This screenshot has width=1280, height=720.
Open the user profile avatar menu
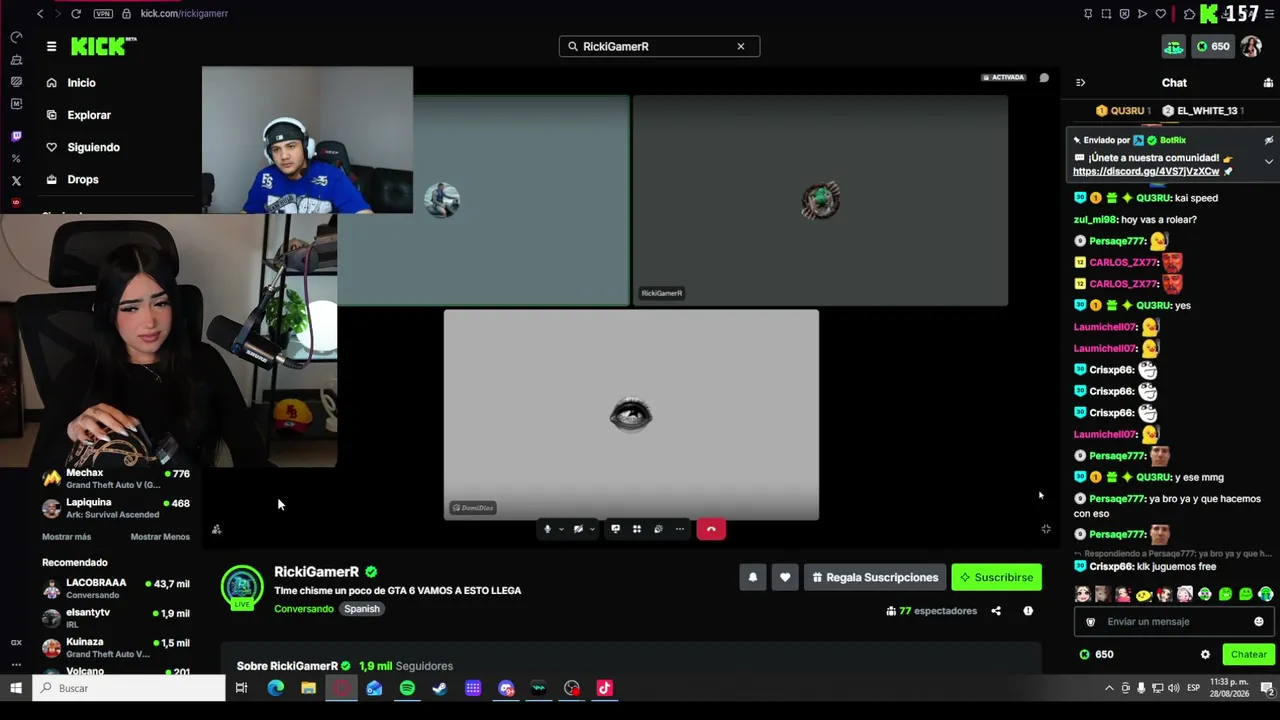1251,46
